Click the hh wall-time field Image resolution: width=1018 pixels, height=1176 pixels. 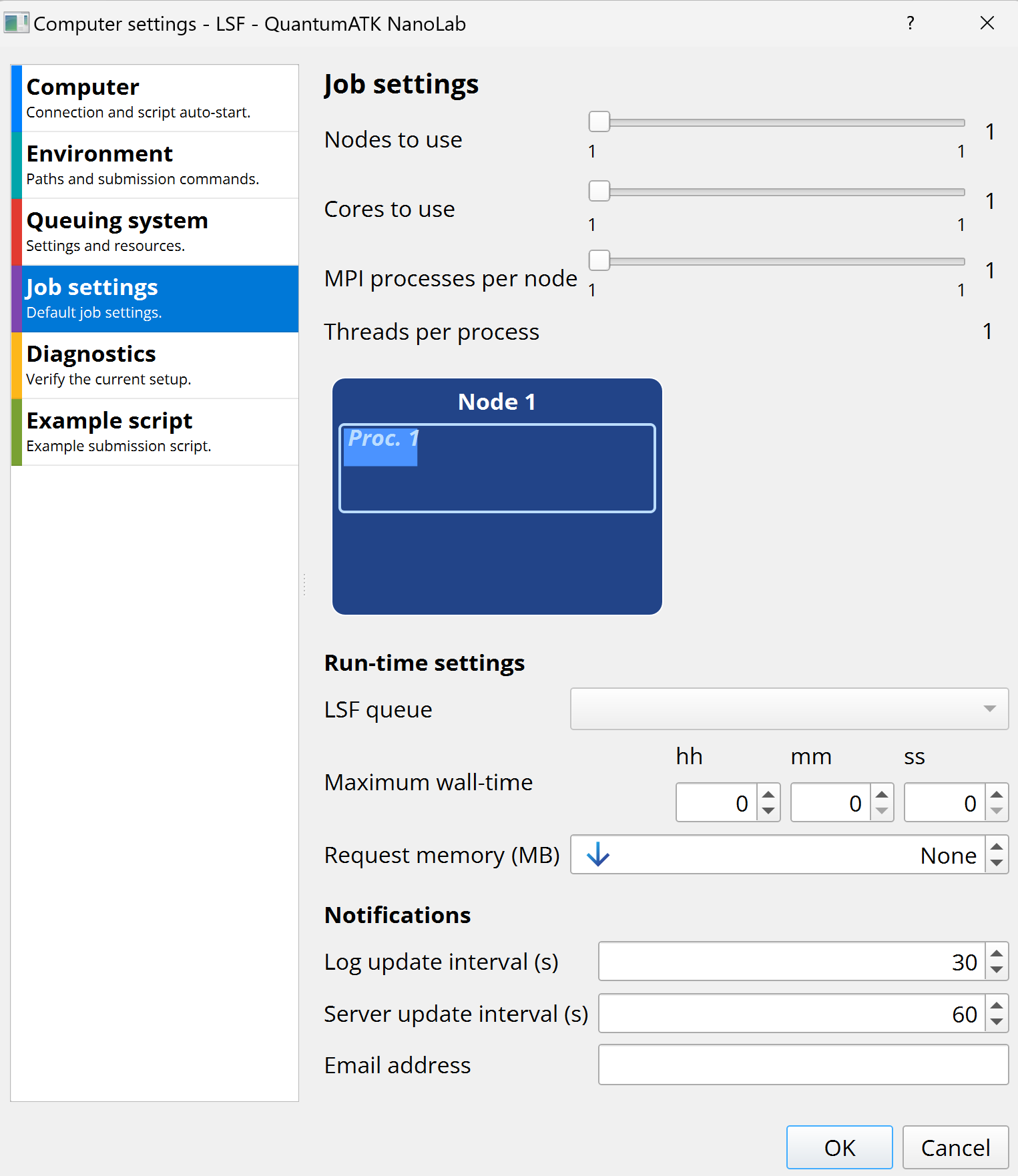(717, 802)
